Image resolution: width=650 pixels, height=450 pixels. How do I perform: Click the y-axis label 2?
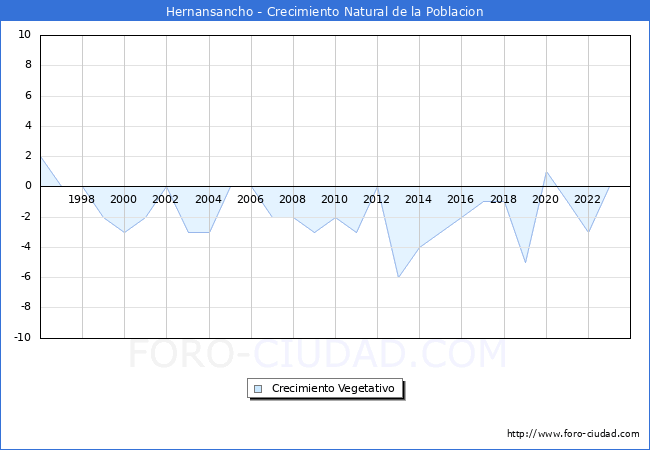(28, 155)
